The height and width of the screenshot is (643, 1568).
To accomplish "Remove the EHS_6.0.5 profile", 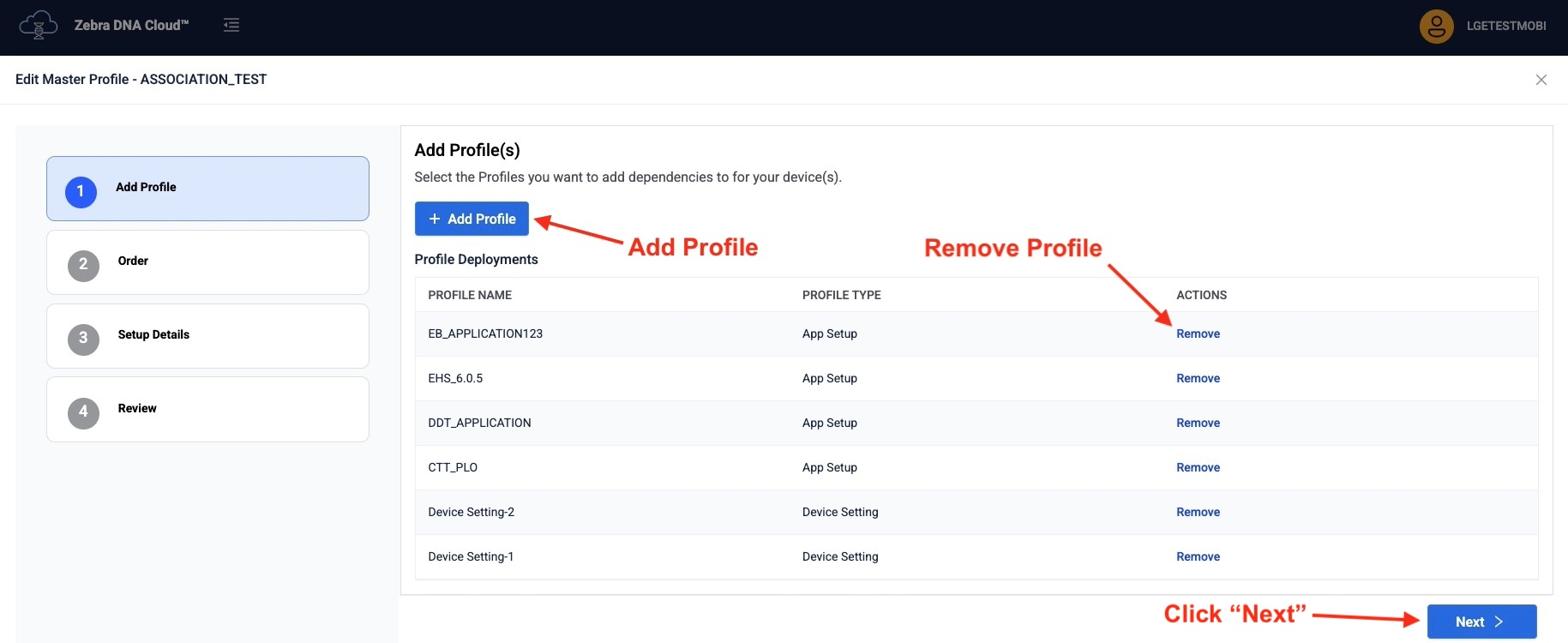I will coord(1198,379).
